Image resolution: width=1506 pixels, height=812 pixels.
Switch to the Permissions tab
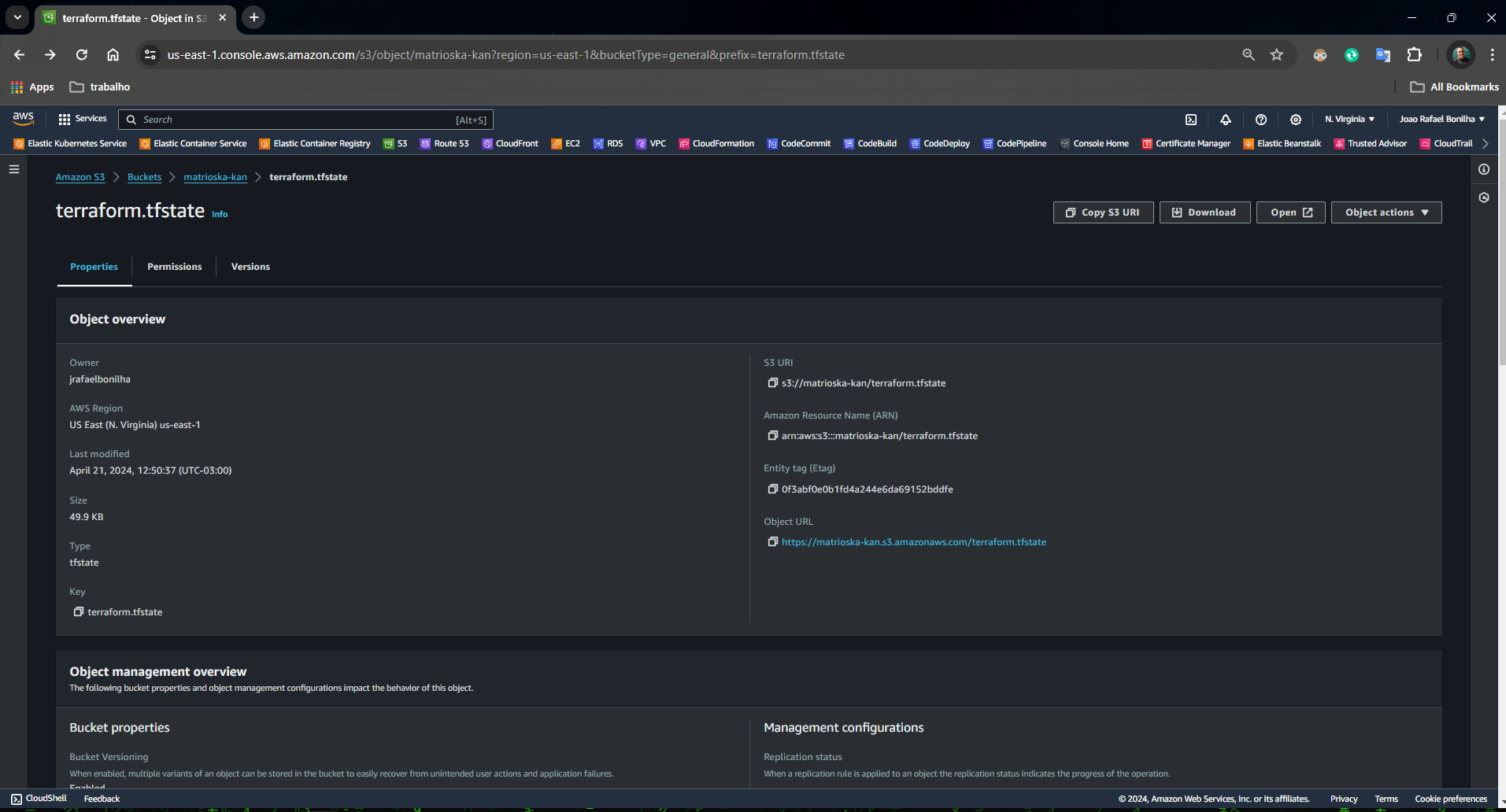175,267
